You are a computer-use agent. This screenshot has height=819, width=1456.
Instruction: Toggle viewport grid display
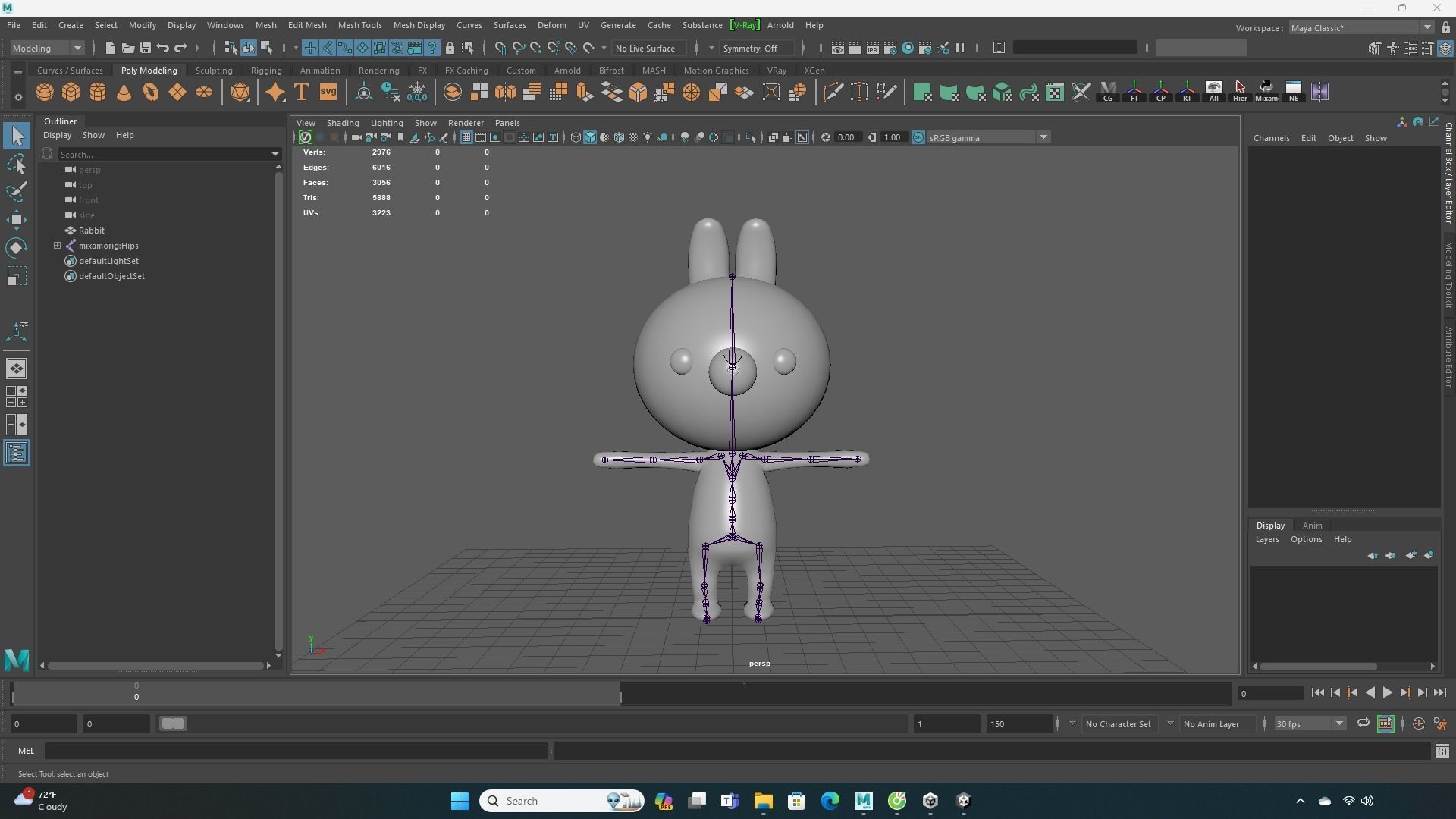[x=466, y=137]
